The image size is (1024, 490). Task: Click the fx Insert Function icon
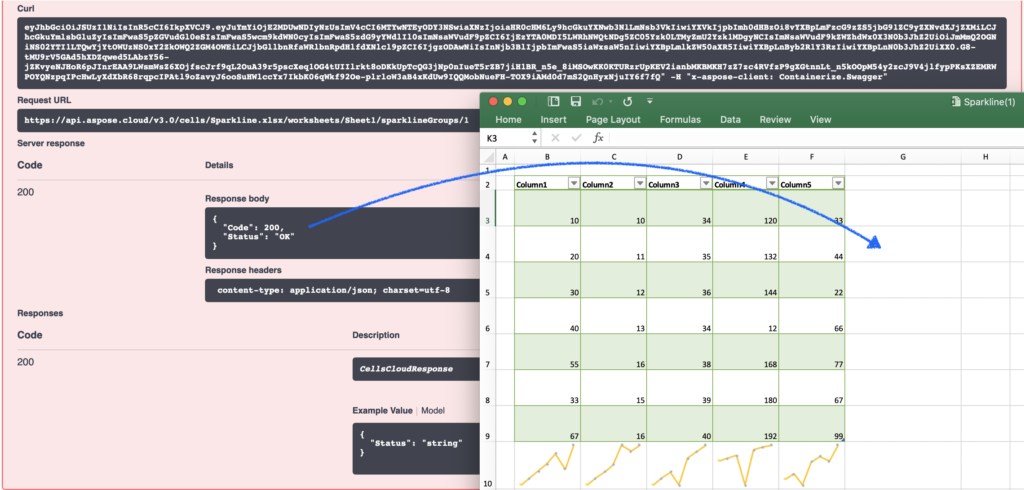point(598,138)
